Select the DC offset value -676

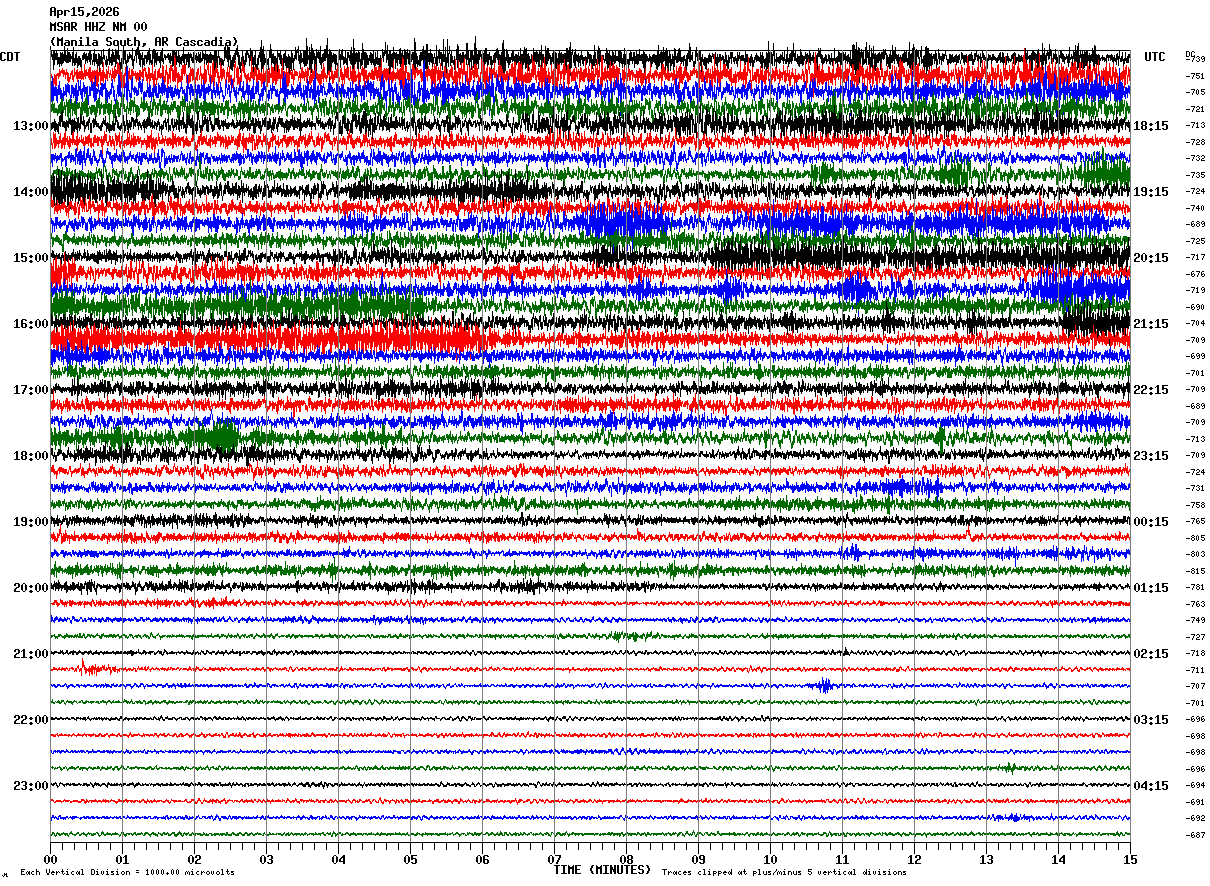pyautogui.click(x=1195, y=274)
